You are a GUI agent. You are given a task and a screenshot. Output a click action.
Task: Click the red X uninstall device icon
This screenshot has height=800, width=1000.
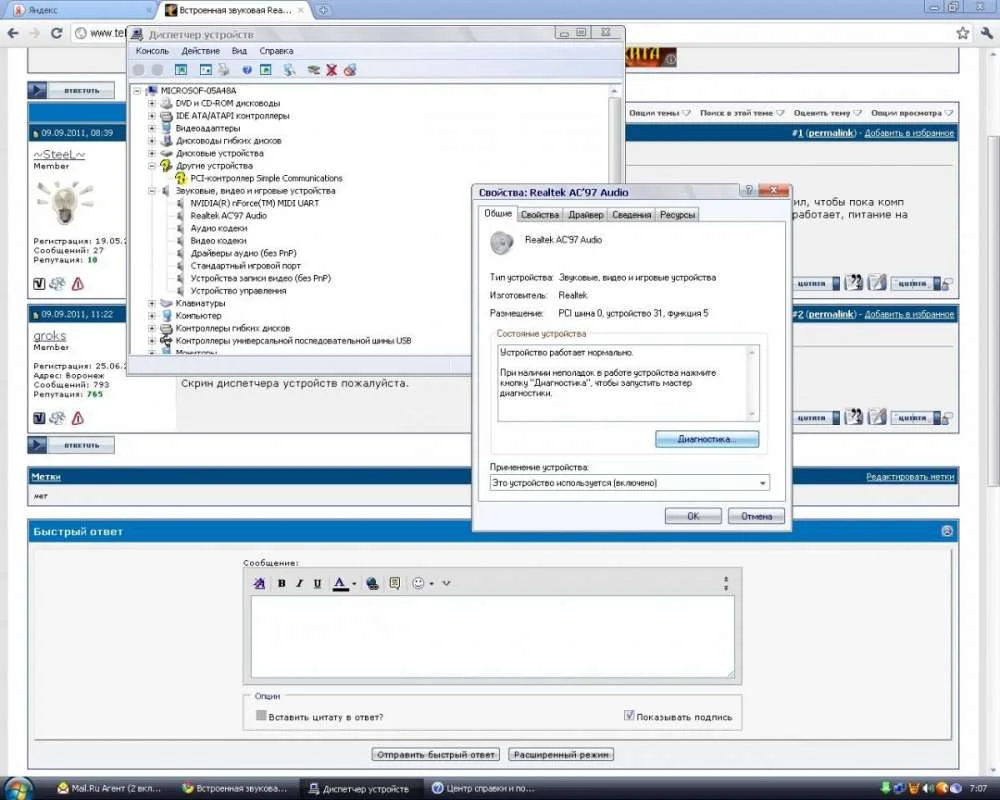point(332,70)
